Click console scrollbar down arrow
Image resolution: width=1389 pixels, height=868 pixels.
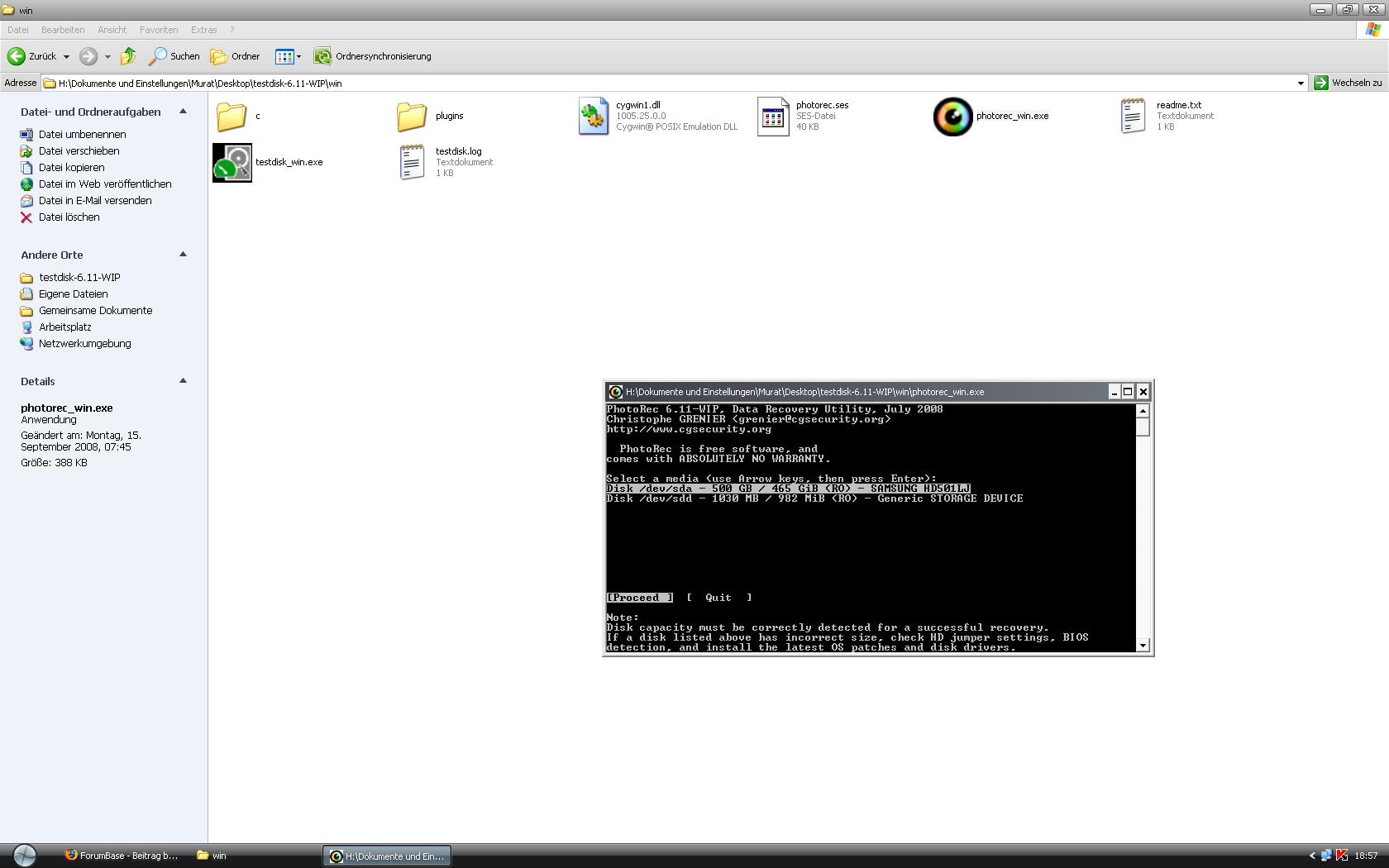click(1143, 645)
